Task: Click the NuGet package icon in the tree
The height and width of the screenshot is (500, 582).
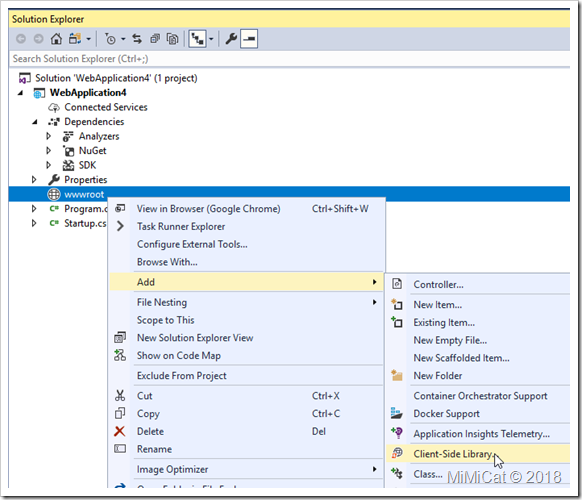Action: pyautogui.click(x=68, y=151)
